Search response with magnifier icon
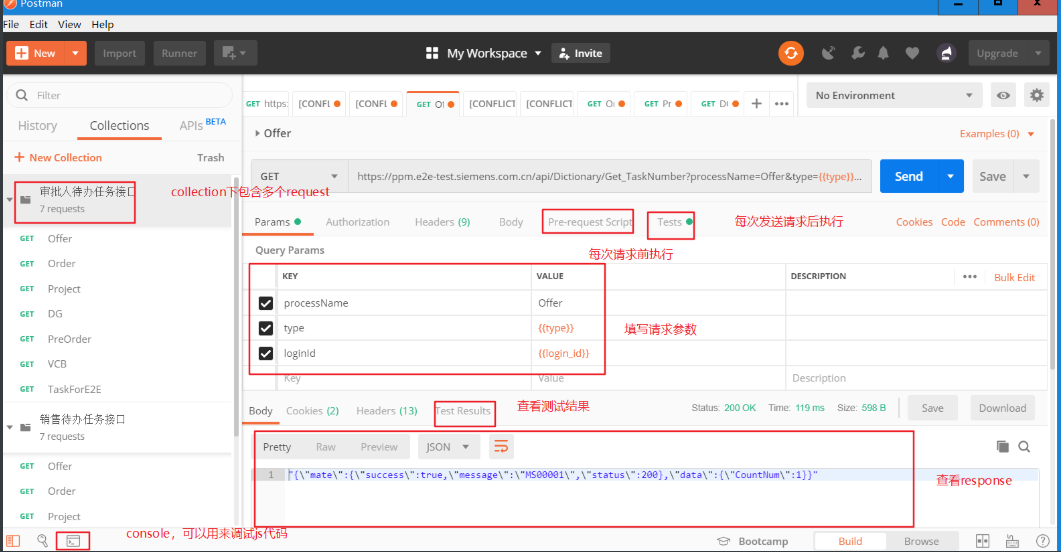Viewport: 1061px width, 552px height. pos(1024,446)
